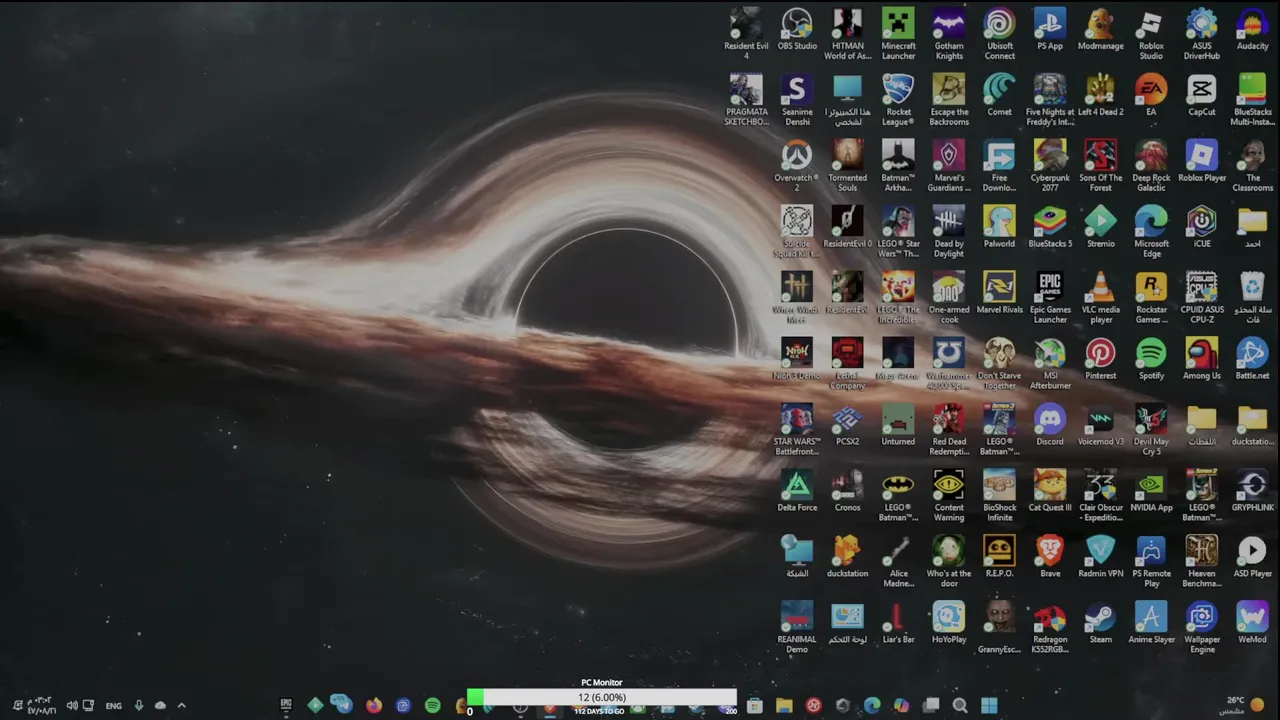Select the Modmanage desktop icon
This screenshot has width=1280, height=720.
[x=1100, y=29]
